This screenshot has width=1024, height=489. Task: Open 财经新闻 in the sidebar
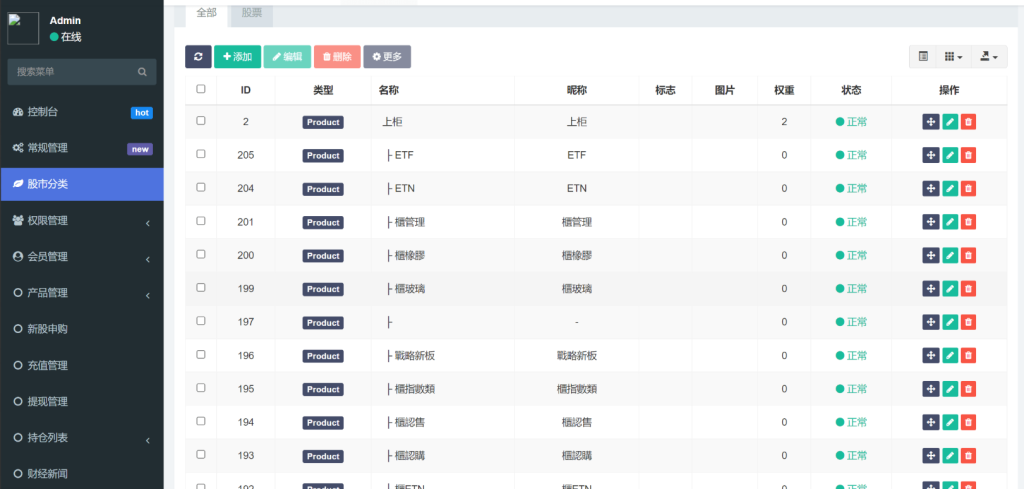click(x=82, y=473)
